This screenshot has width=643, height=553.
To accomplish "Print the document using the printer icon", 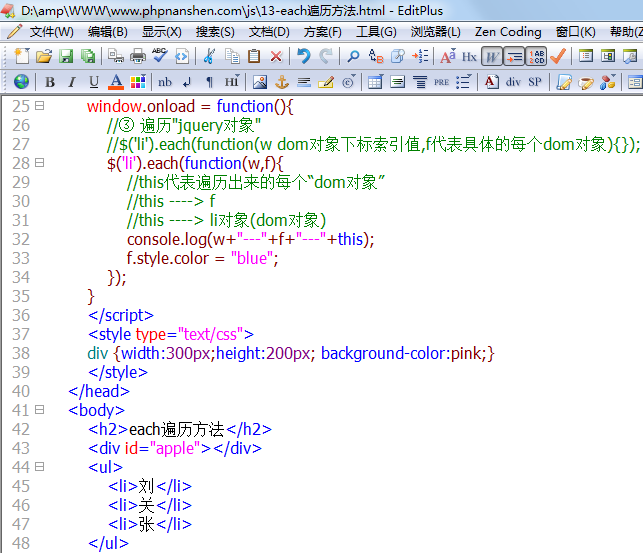I will click(x=138, y=56).
